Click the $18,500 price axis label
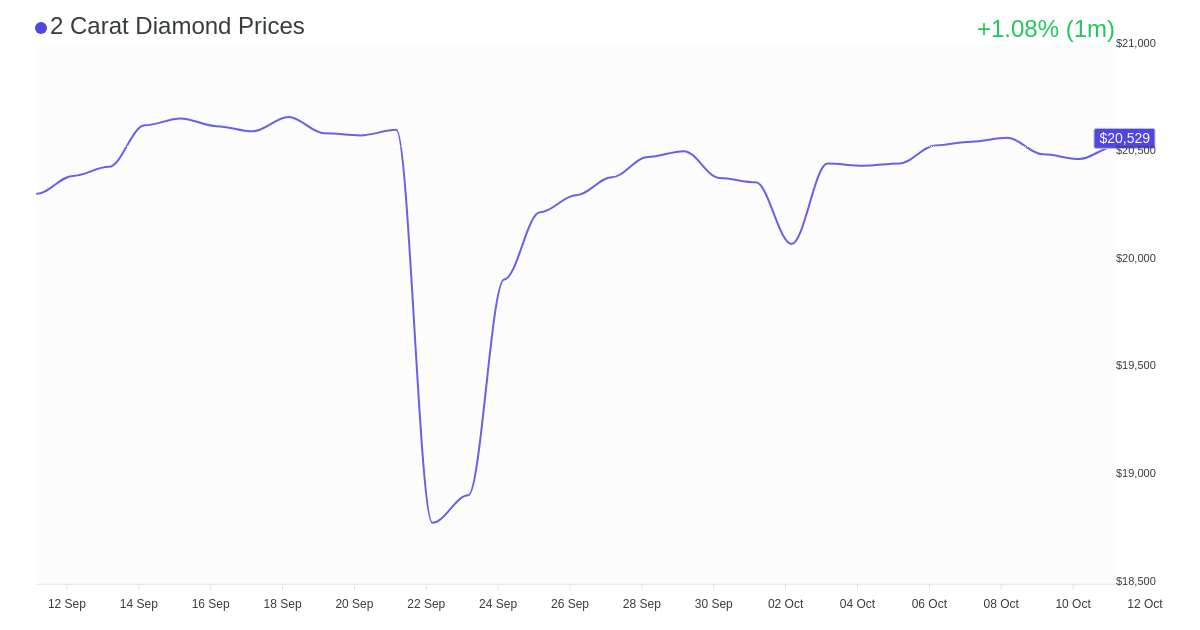Image resolution: width=1200 pixels, height=630 pixels. pyautogui.click(x=1135, y=581)
